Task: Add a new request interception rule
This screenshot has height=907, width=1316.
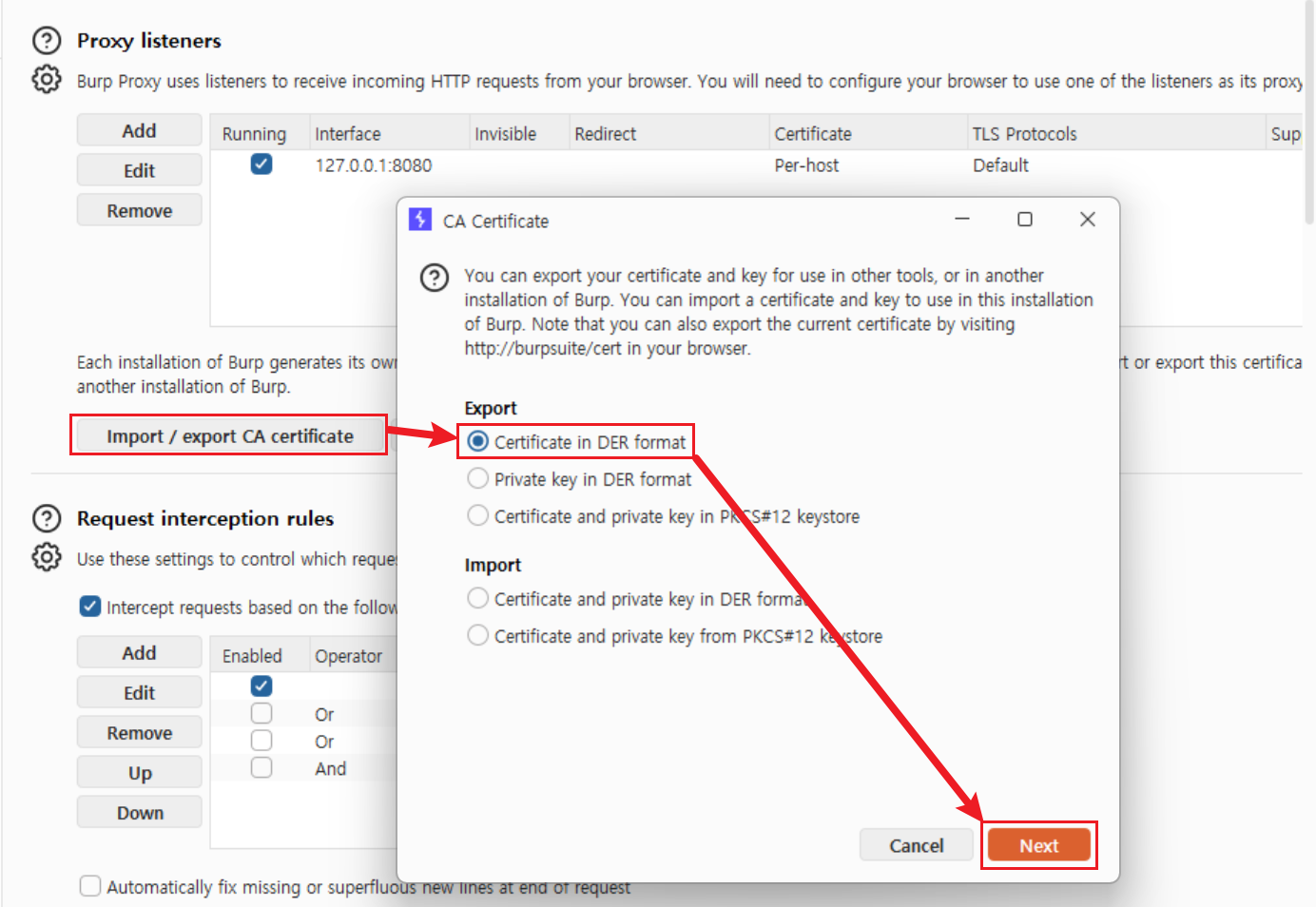Action: click(139, 652)
